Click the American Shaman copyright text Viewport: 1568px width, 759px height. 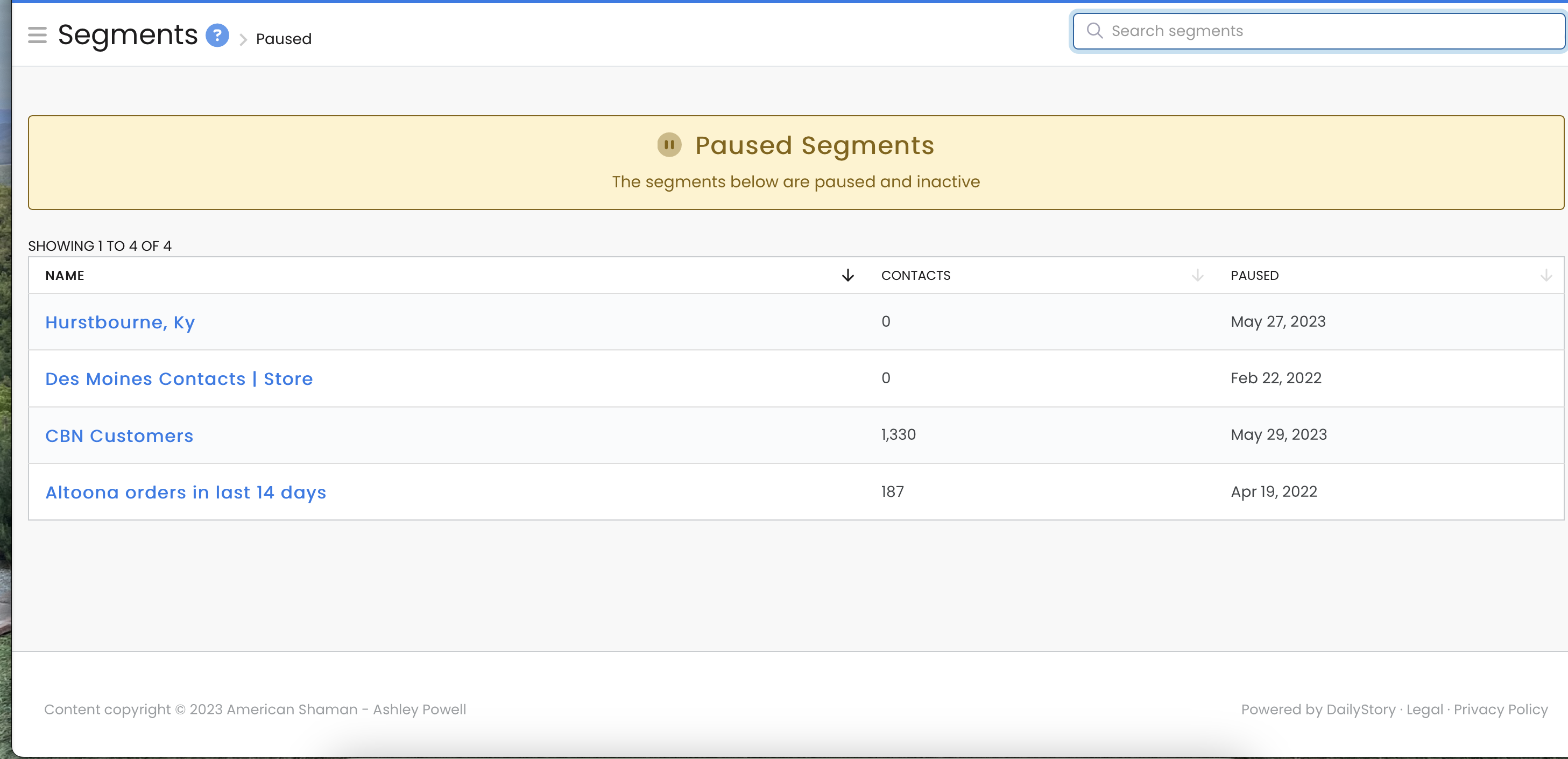[x=255, y=709]
